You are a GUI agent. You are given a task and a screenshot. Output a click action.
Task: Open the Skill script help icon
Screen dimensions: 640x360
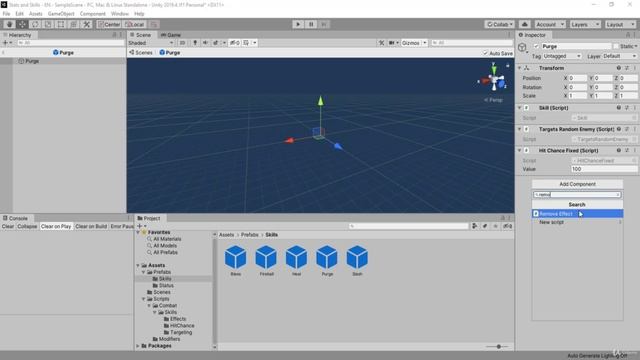619,108
